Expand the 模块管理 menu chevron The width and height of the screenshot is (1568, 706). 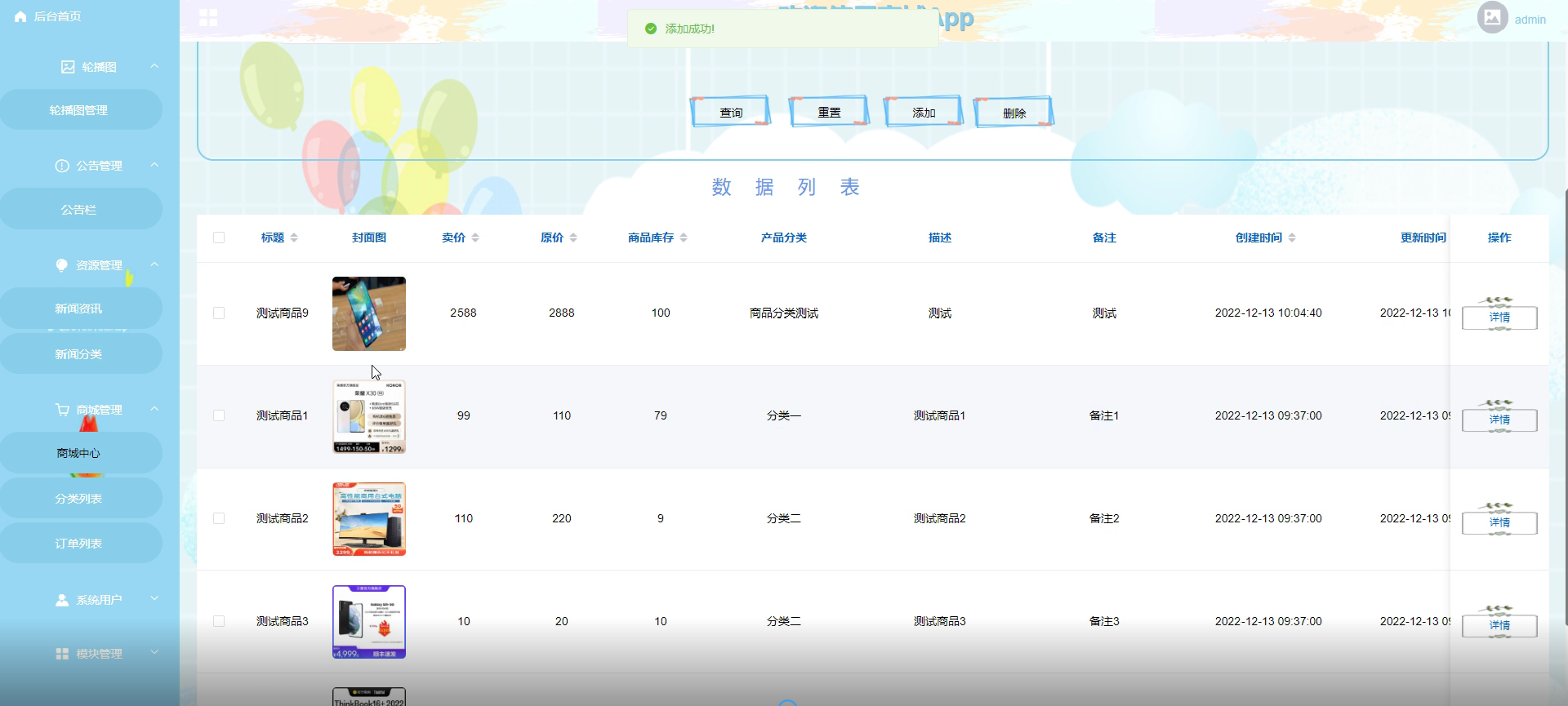[154, 653]
